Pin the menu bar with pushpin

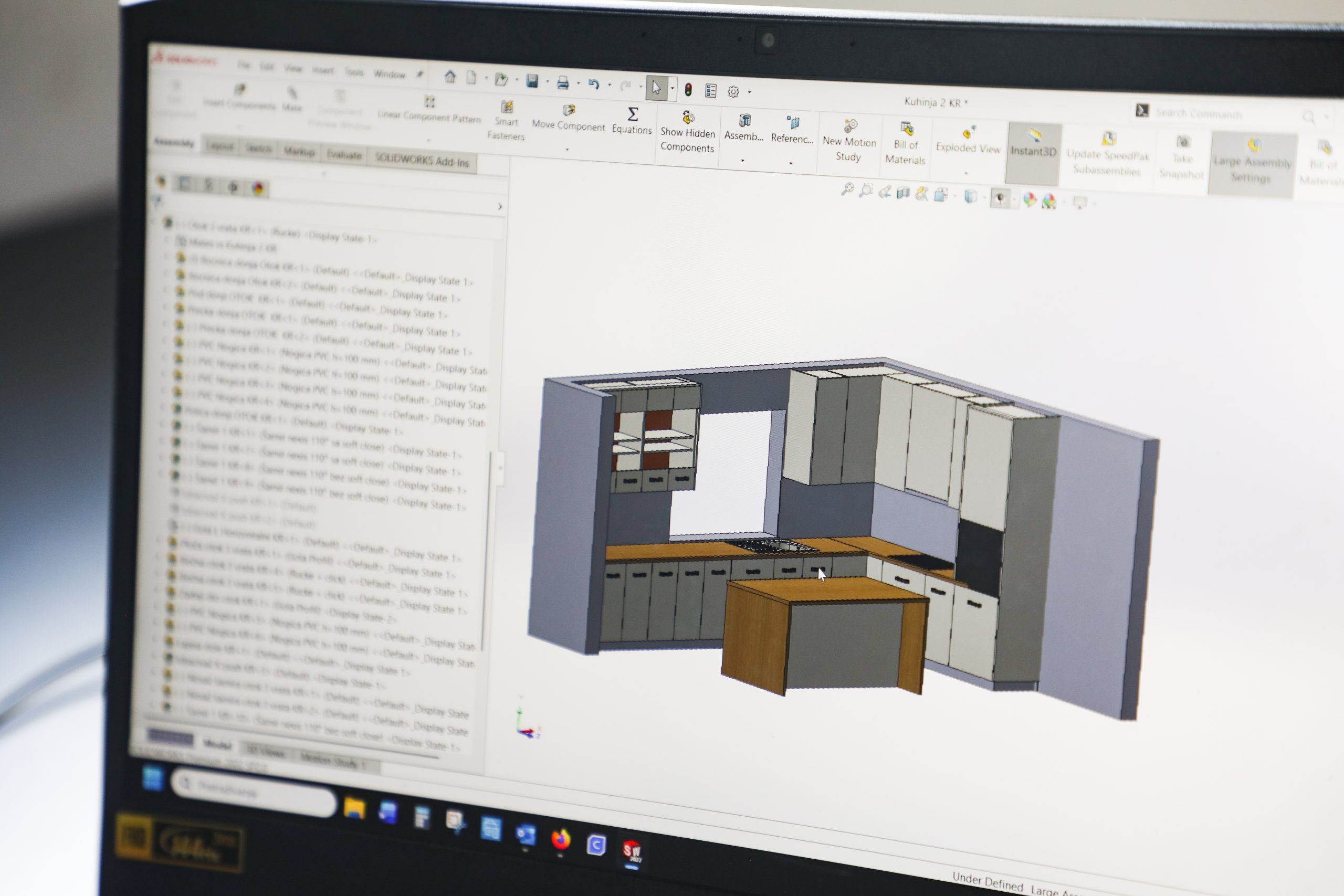coord(419,75)
